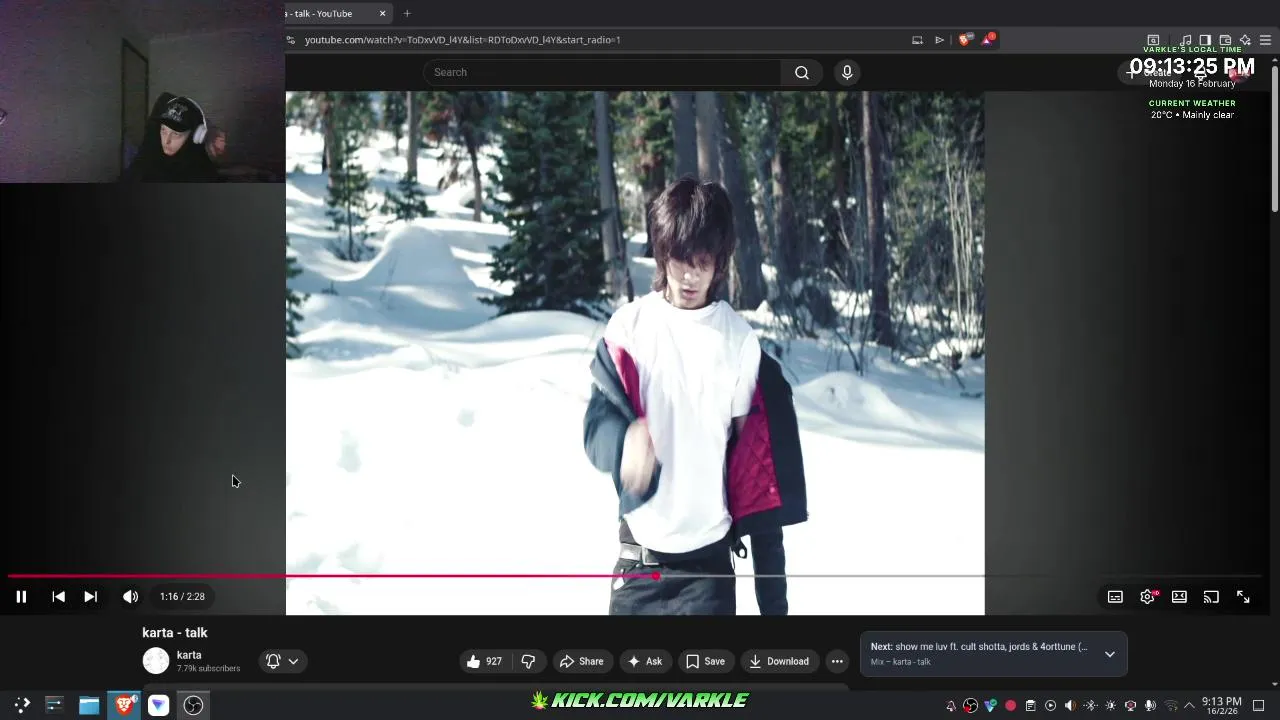Open the application launcher in taskbar
1280x720 pixels.
[x=22, y=705]
